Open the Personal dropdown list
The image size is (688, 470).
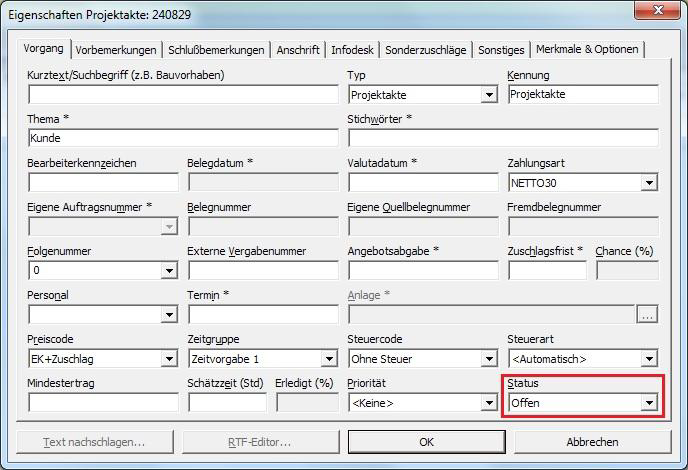point(169,315)
